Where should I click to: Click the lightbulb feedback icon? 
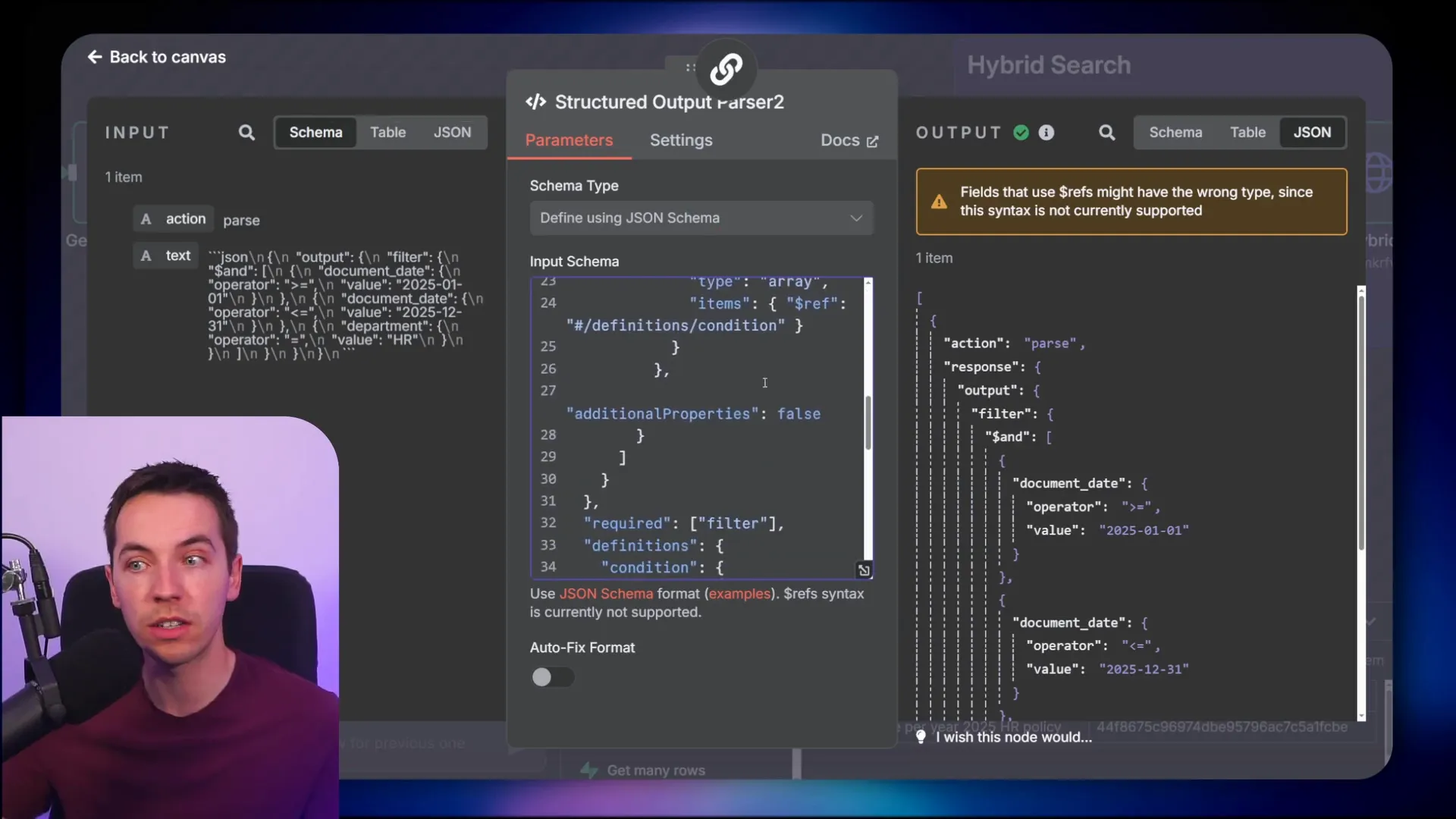click(921, 737)
